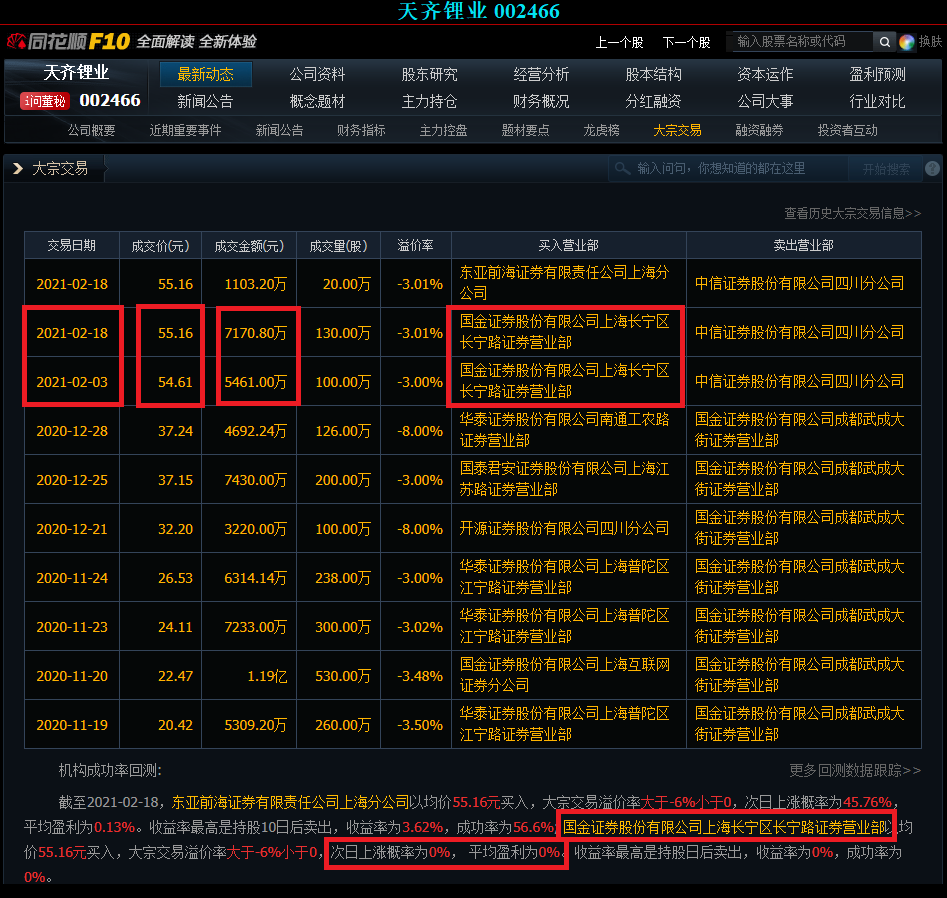Focus the stock name or code input field
Screen dimensions: 947x898
pyautogui.click(x=800, y=42)
